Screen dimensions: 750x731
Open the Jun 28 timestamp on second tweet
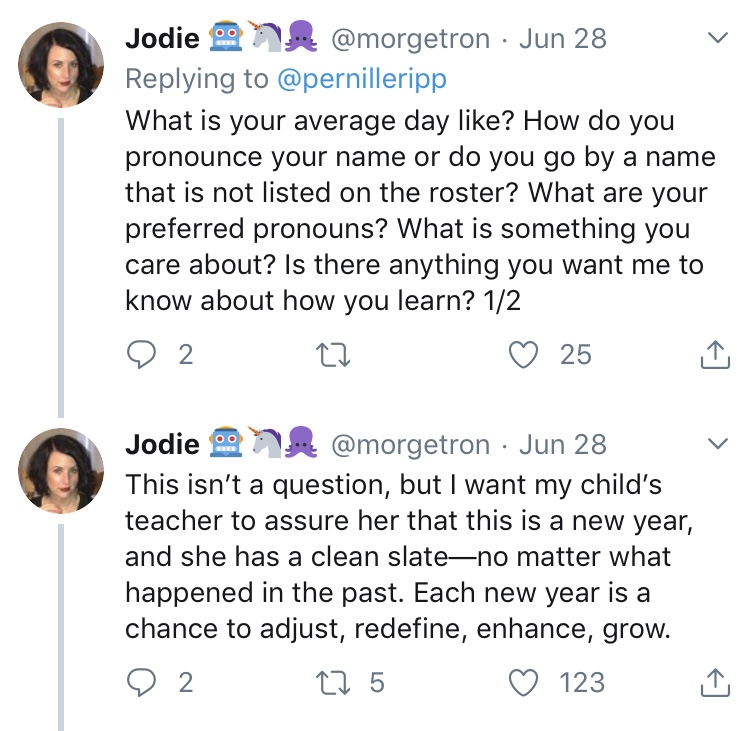pos(563,444)
